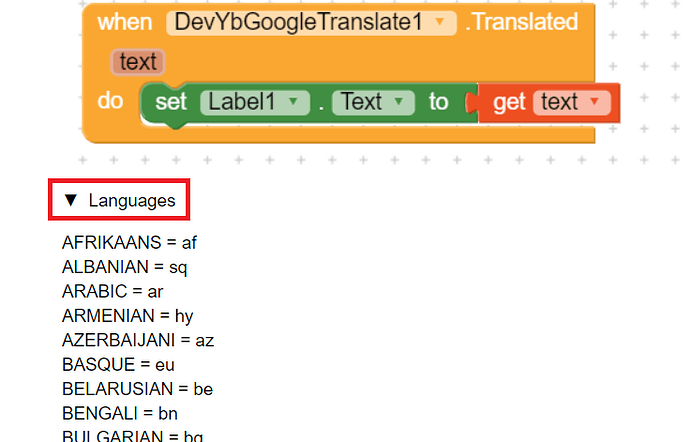This screenshot has width=690, height=442.
Task: Open the Text property dropdown
Action: click(x=373, y=102)
